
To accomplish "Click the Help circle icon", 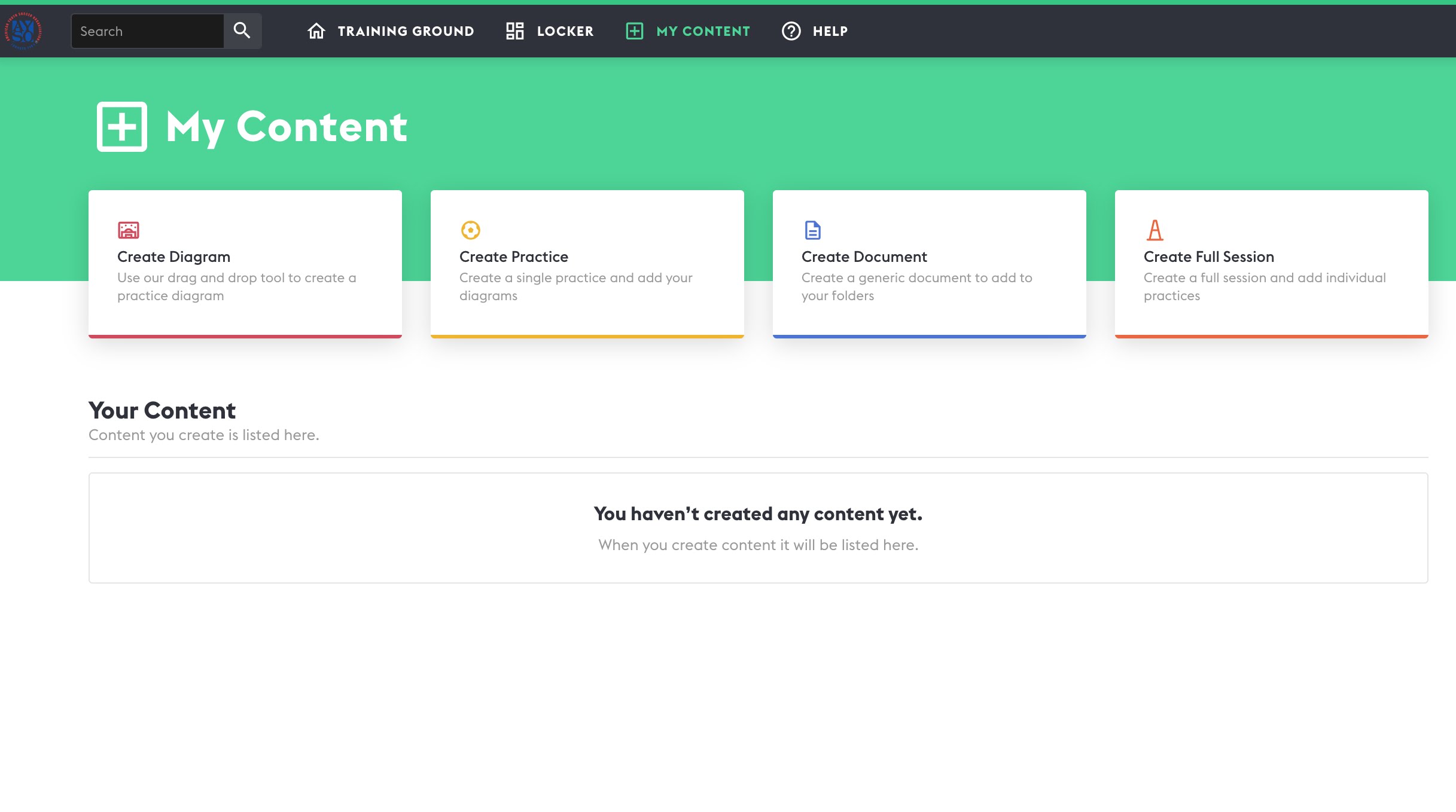I will [x=791, y=31].
